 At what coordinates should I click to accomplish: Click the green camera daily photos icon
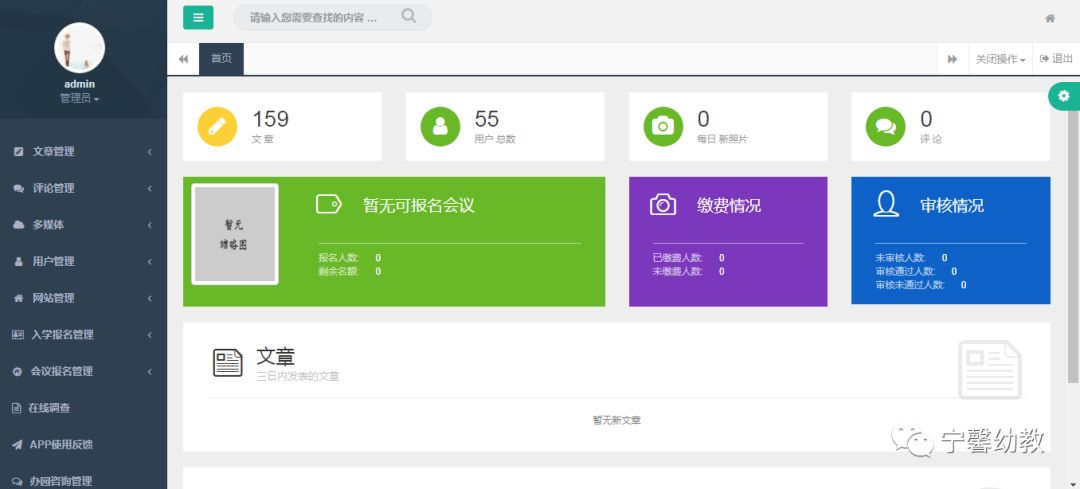(x=662, y=126)
